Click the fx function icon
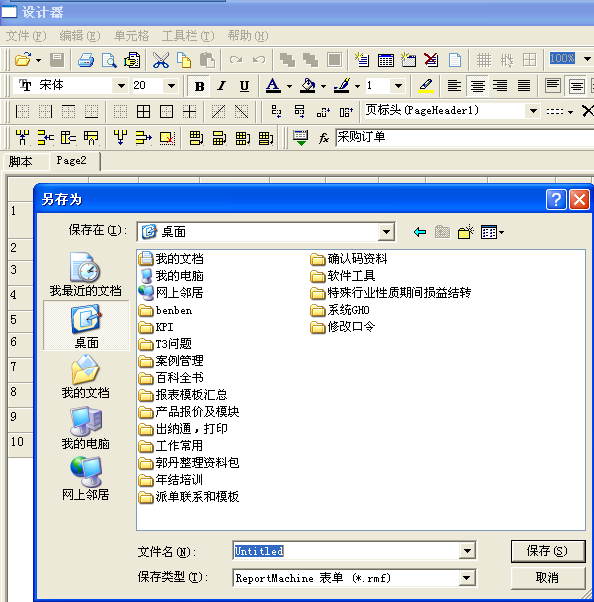The height and width of the screenshot is (602, 594). (324, 138)
